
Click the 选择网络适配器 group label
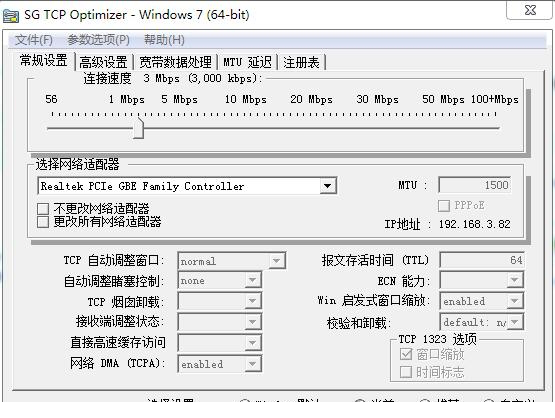tap(78, 164)
